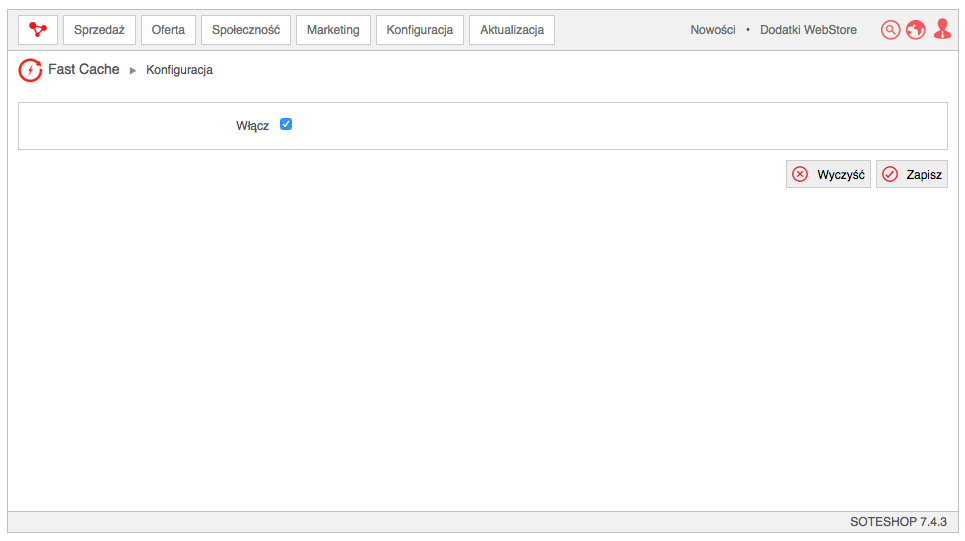Click the Konfiguracja breadcrumb text
965x541 pixels.
[x=179, y=70]
